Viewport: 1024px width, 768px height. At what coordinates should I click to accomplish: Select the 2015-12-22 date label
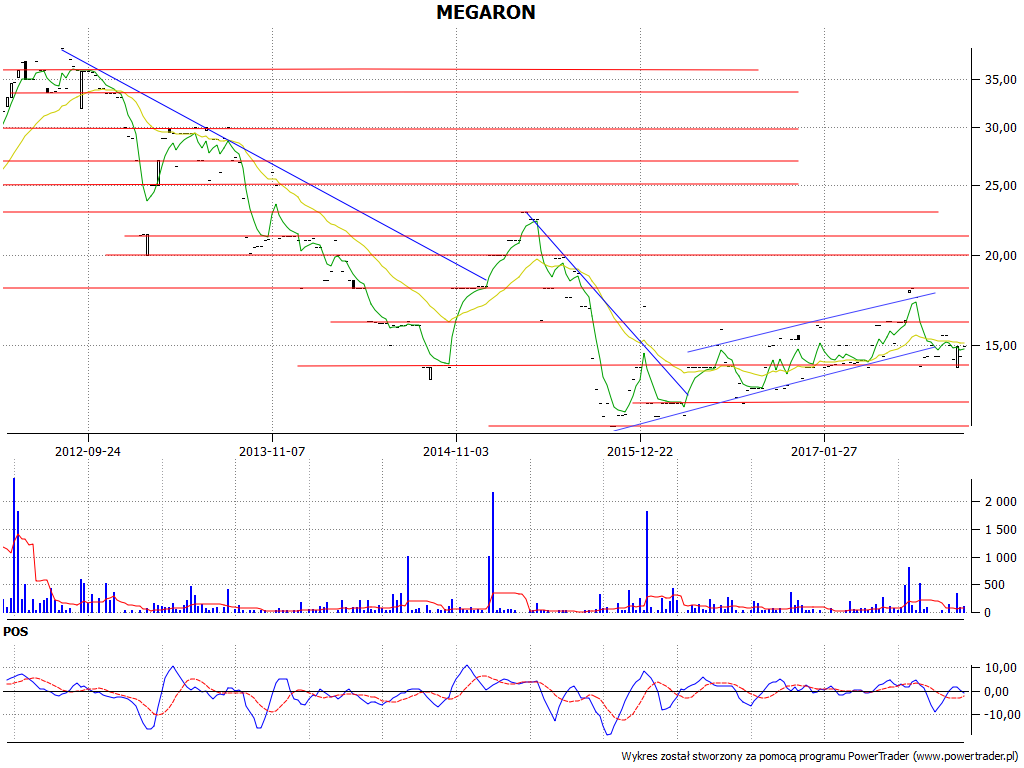click(x=640, y=451)
